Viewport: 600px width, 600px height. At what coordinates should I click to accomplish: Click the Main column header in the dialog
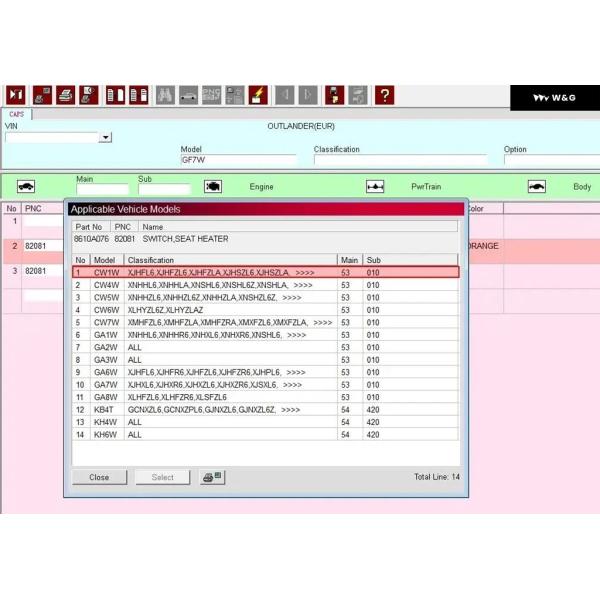[x=350, y=260]
